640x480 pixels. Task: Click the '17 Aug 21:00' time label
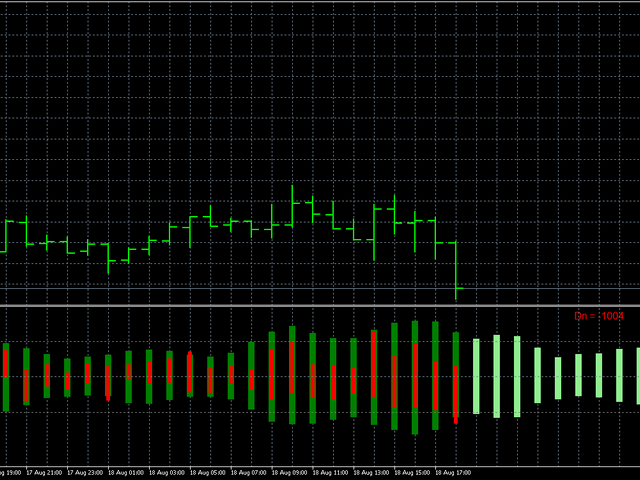tap(44, 473)
